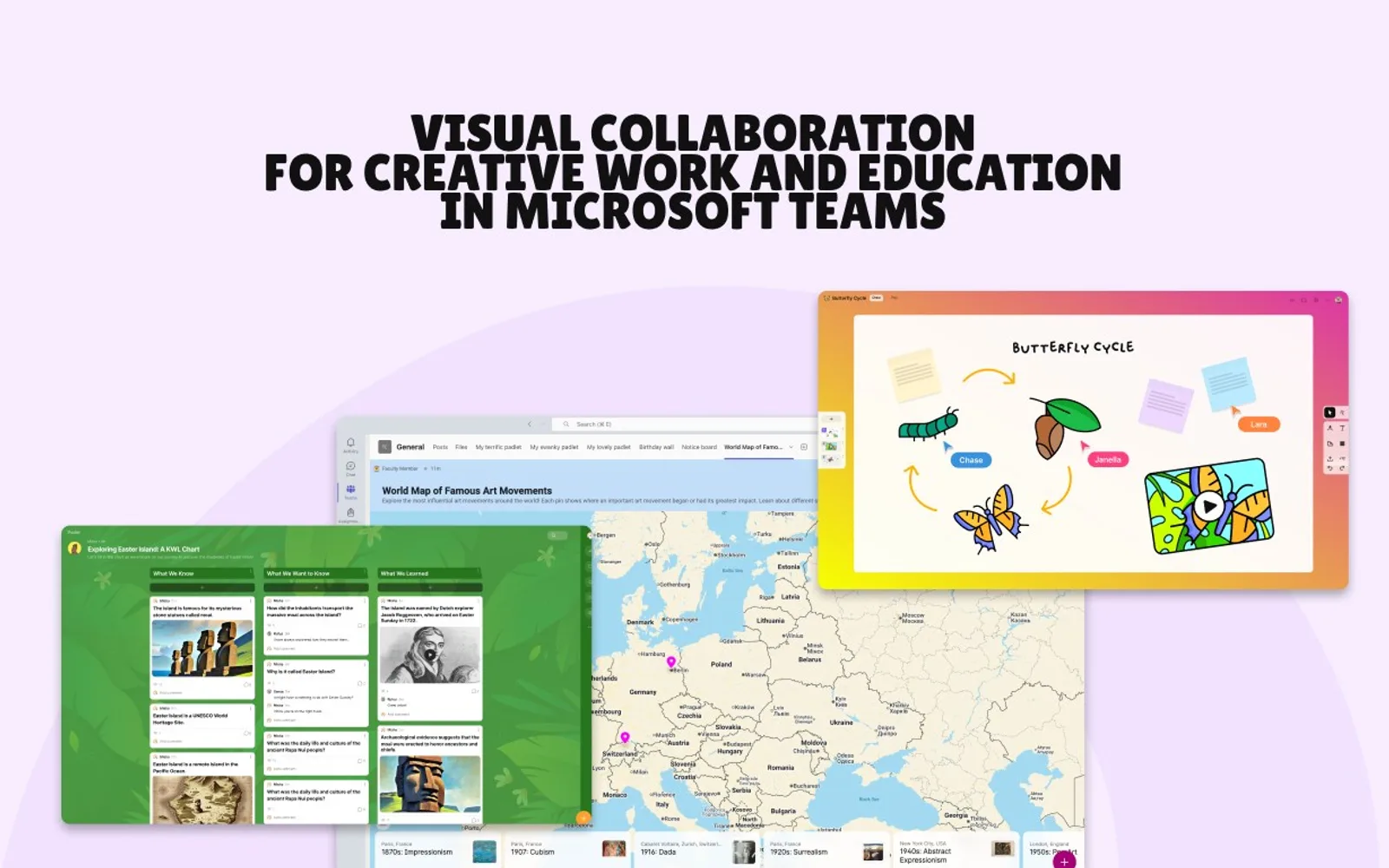Add a post under What We Want to Know
Image resolution: width=1389 pixels, height=868 pixels.
[316, 588]
